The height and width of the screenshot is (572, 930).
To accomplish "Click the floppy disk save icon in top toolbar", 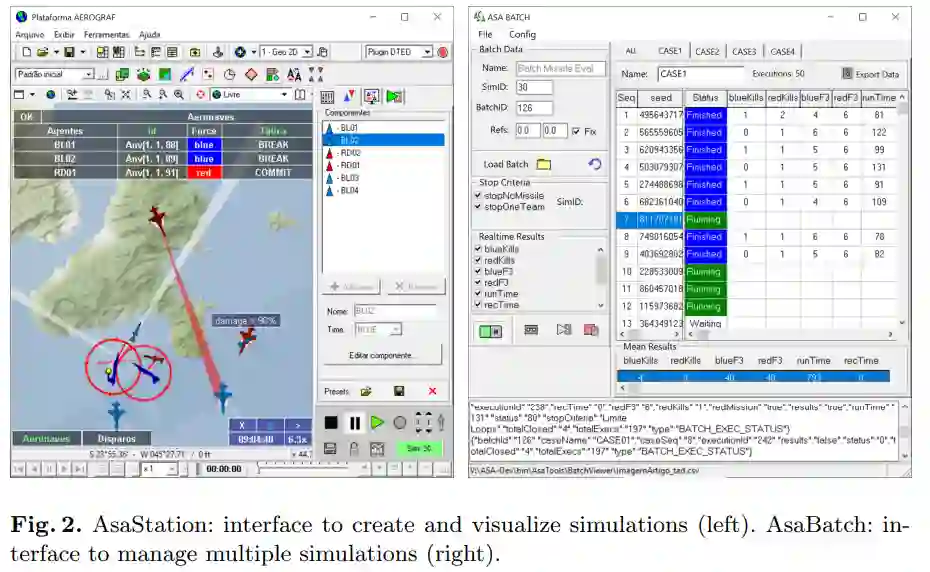I will click(69, 52).
